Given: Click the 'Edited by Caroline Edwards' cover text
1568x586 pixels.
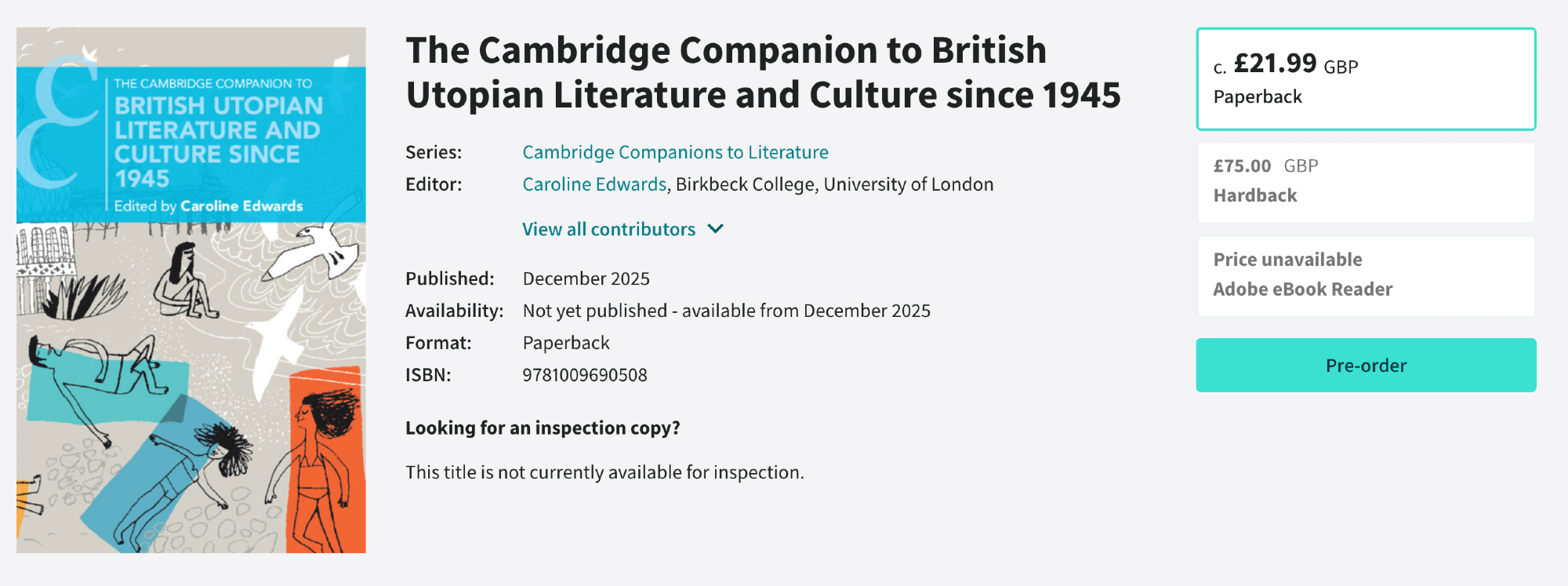Looking at the screenshot, I should 209,206.
